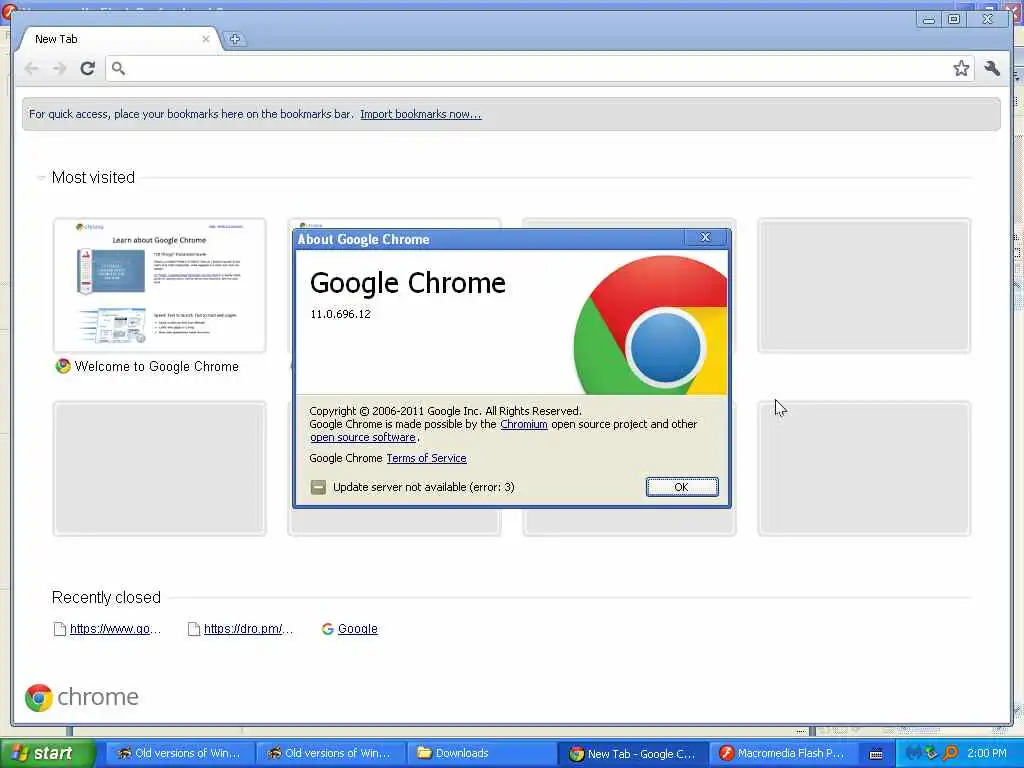Click the system clock showing 2:00 PM
This screenshot has height=768, width=1024.
(987, 754)
